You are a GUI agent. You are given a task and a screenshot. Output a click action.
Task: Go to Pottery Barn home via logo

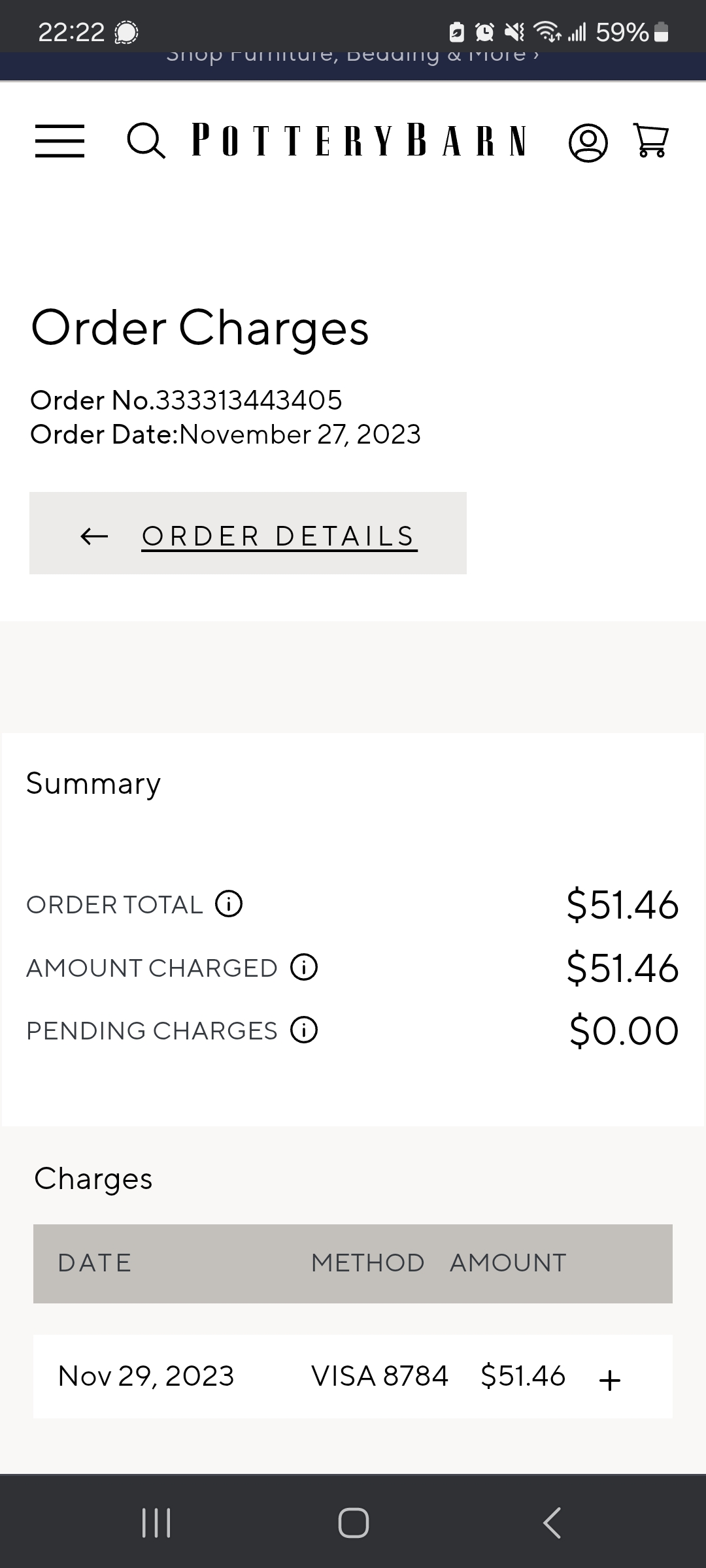click(x=359, y=140)
